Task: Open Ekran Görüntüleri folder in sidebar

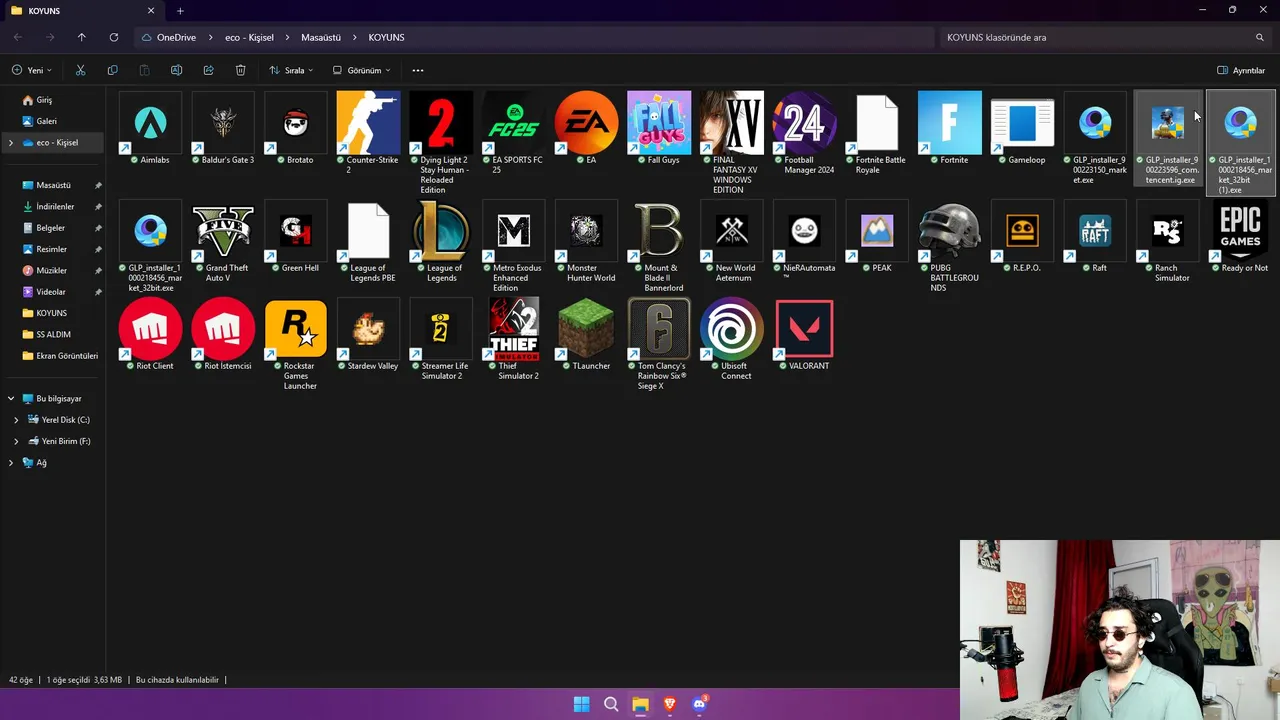Action: click(60, 356)
